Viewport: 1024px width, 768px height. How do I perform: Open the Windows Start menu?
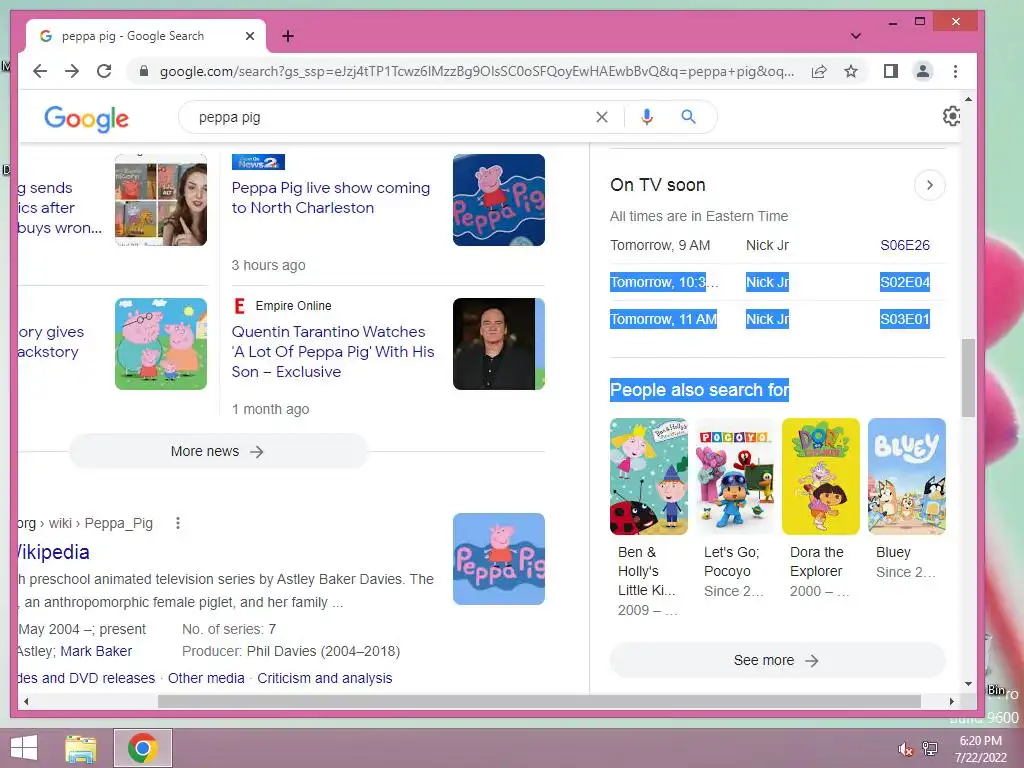(x=24, y=748)
